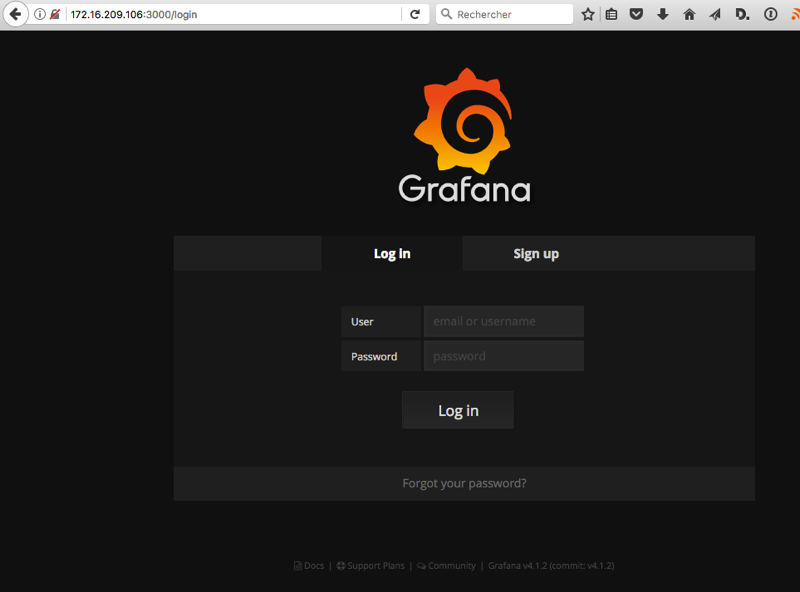Open the downloads arrow icon
Image resolution: width=800 pixels, height=592 pixels.
(x=662, y=15)
